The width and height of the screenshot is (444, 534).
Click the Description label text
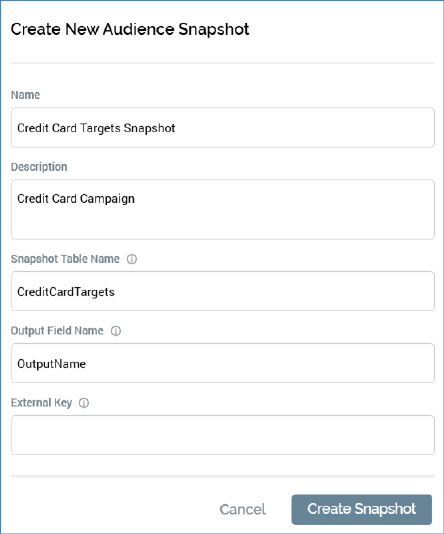pos(39,167)
